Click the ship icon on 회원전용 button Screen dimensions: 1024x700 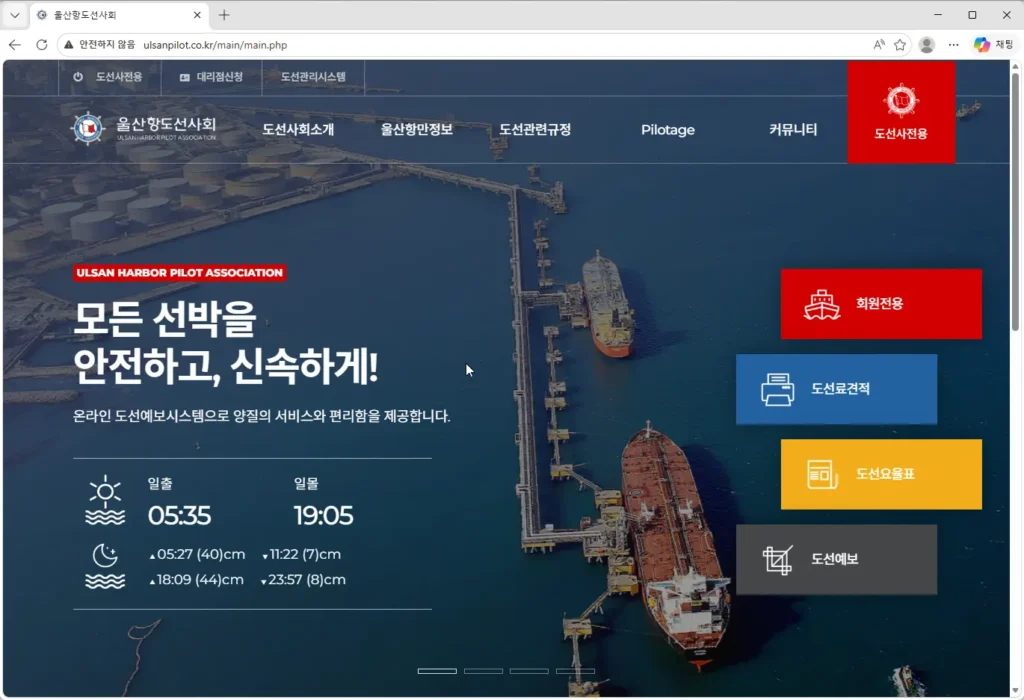(822, 304)
